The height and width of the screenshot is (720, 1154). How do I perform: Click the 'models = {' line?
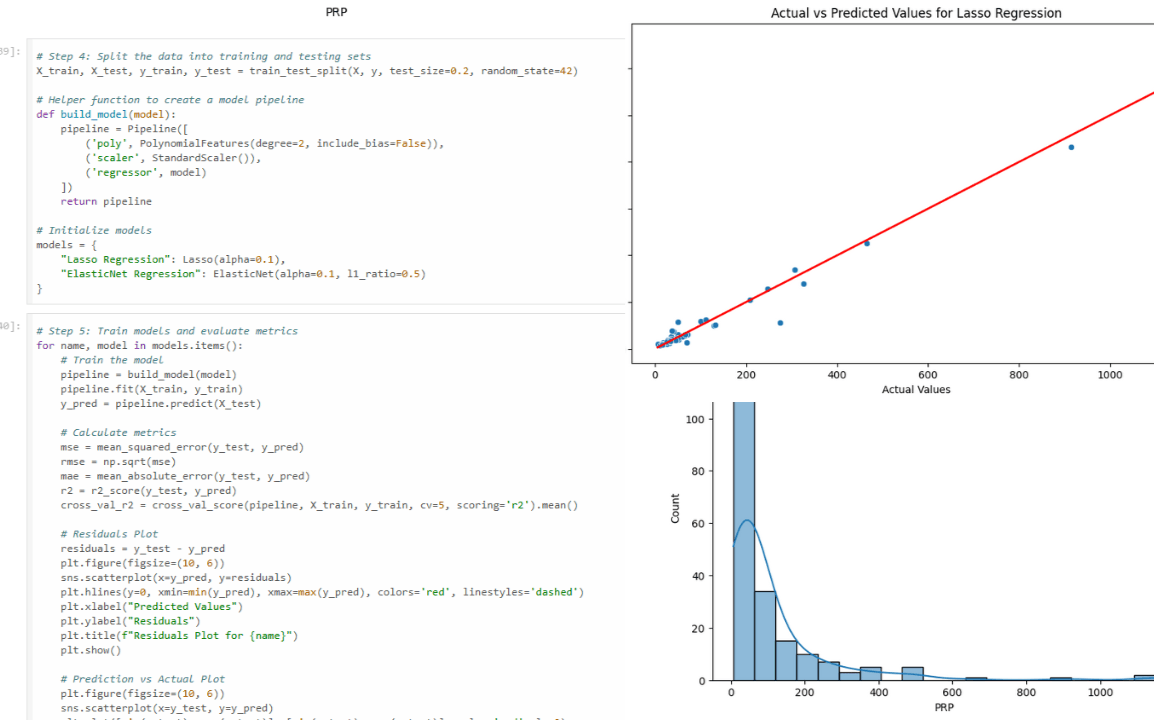click(x=66, y=244)
